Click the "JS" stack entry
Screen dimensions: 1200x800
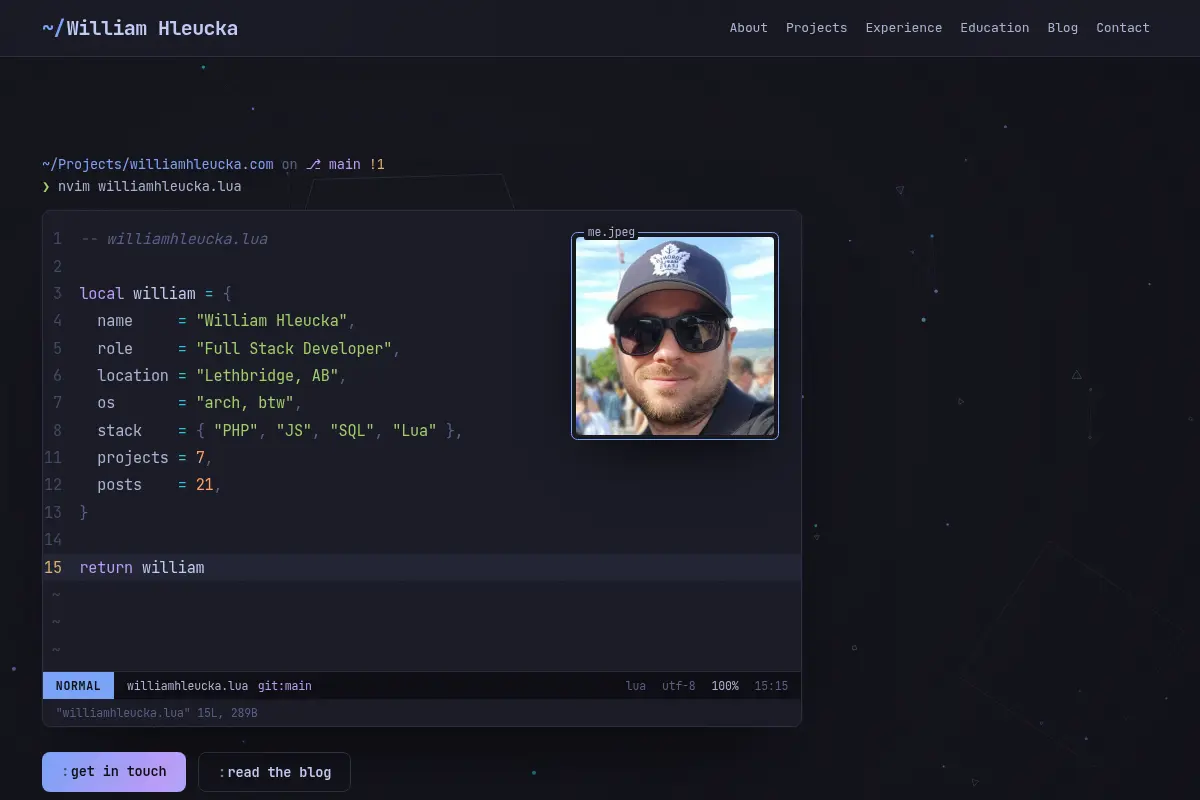[294, 430]
